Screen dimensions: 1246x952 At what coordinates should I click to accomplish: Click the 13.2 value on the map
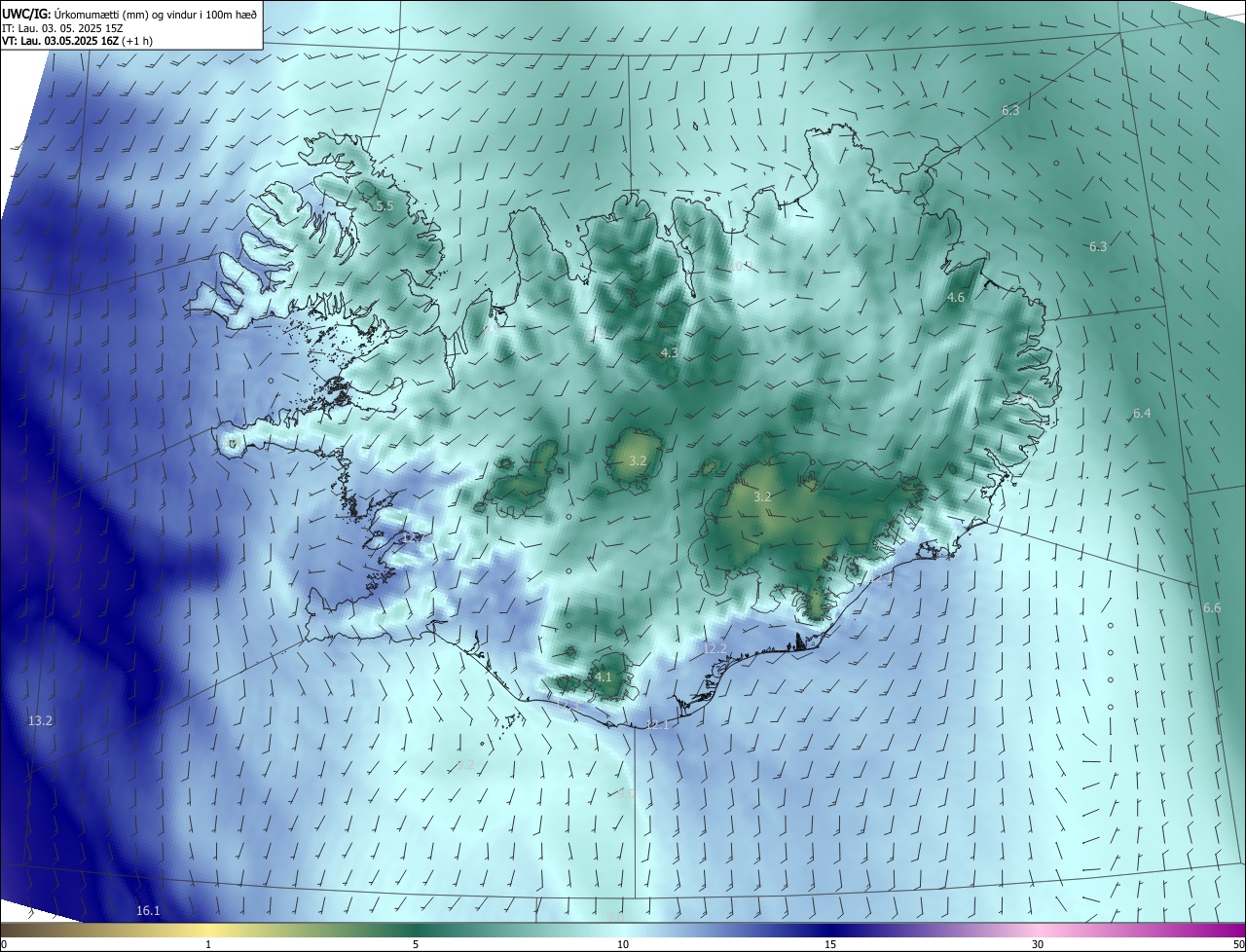point(40,721)
